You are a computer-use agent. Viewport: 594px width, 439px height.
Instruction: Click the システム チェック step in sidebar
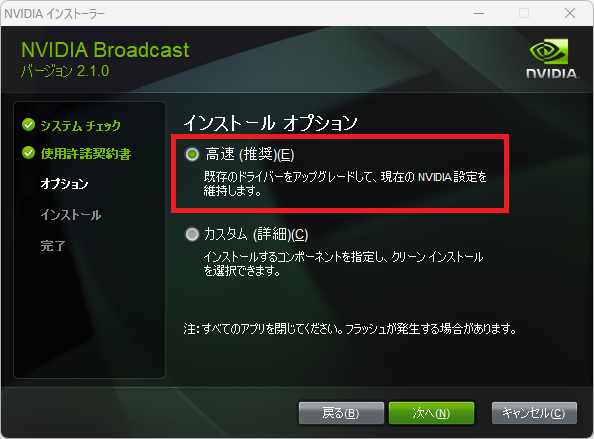pos(81,125)
